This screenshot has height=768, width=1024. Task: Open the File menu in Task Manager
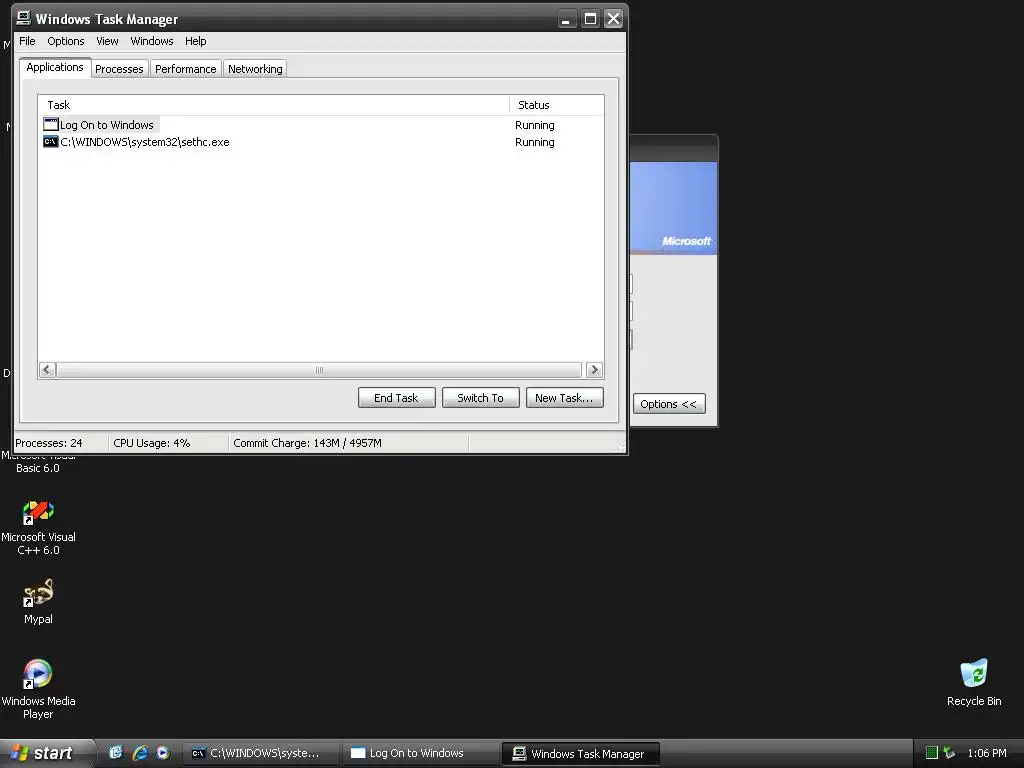tap(27, 41)
